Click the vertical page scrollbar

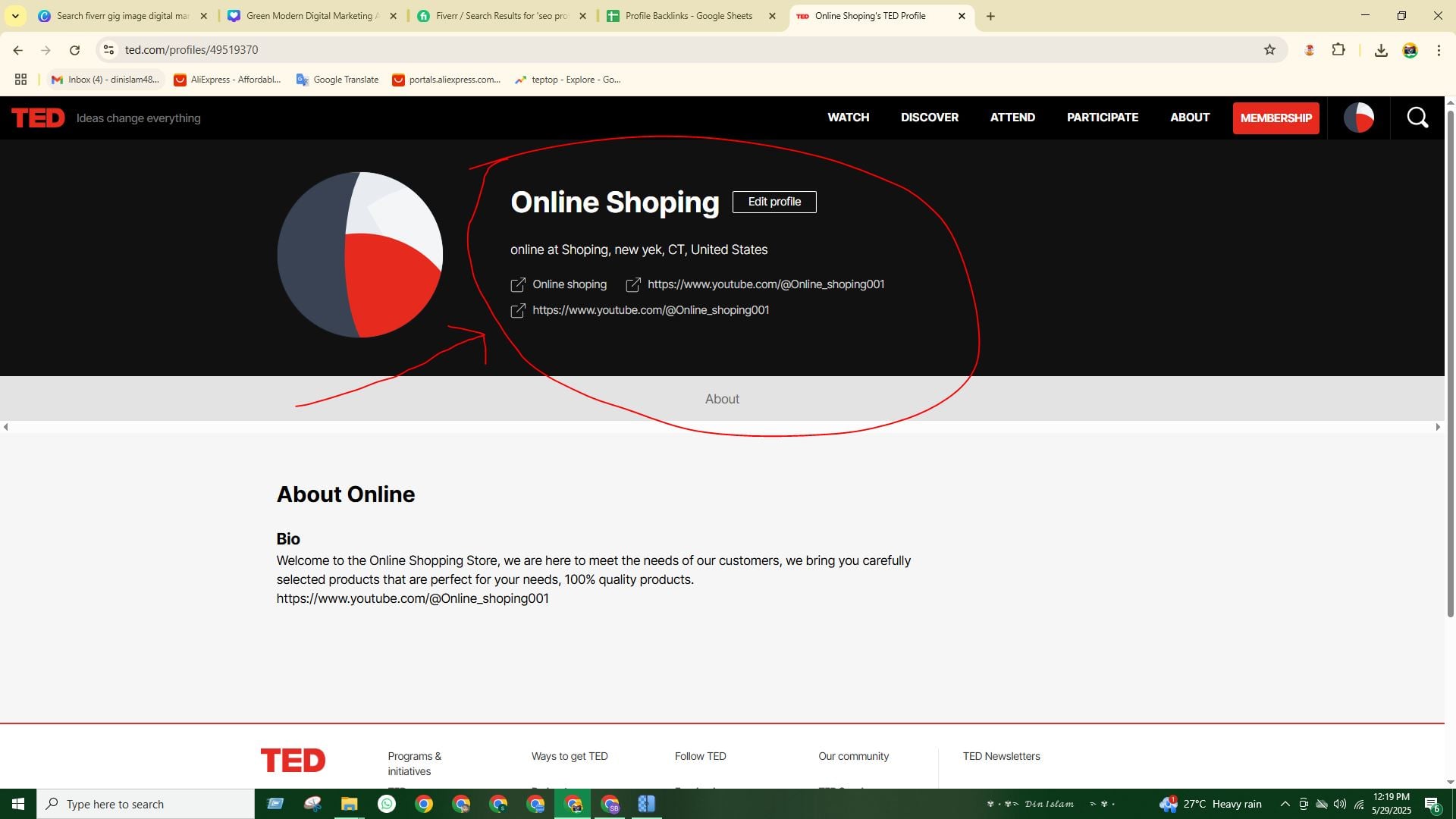coord(1451,364)
